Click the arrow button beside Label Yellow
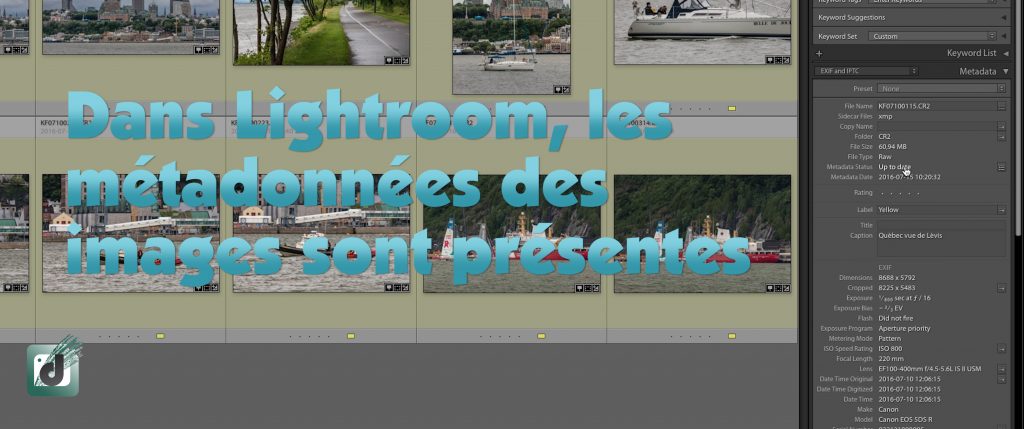 tap(1001, 210)
